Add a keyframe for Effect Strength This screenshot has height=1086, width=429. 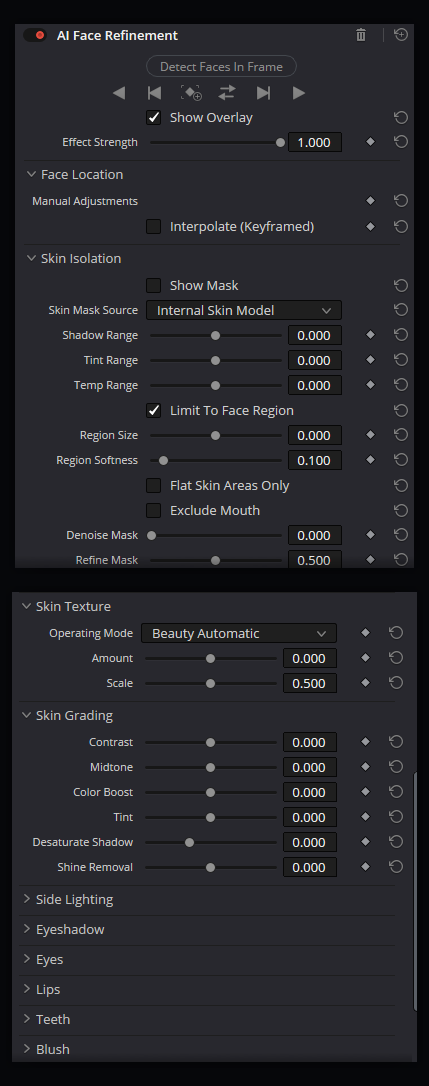(370, 142)
